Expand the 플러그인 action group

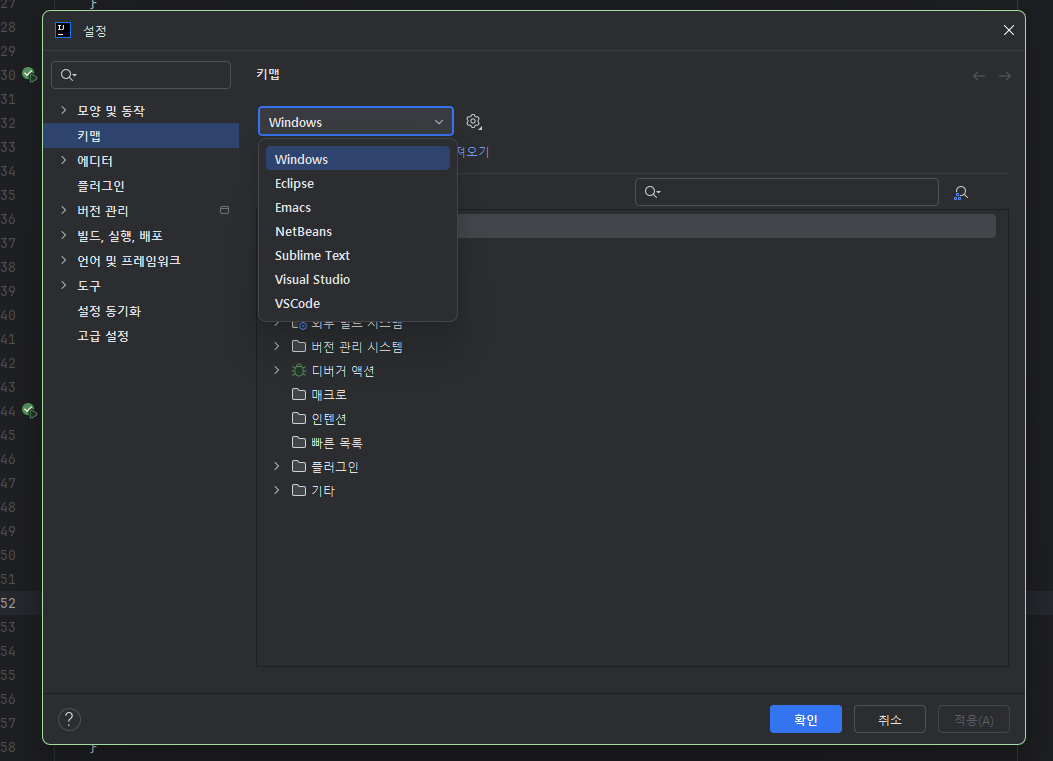277,466
